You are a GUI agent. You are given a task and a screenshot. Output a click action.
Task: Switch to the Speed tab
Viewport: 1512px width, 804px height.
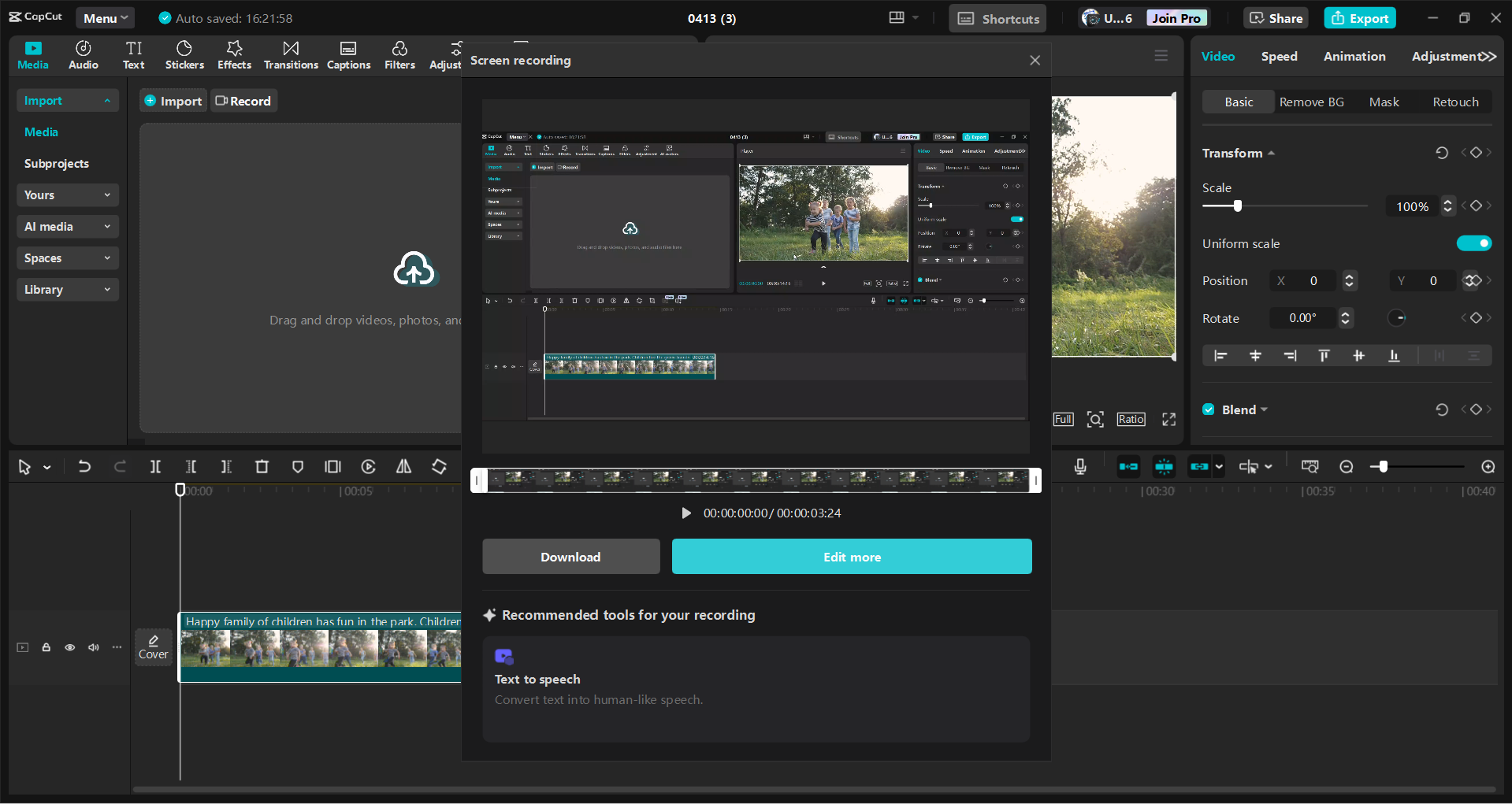[x=1279, y=56]
